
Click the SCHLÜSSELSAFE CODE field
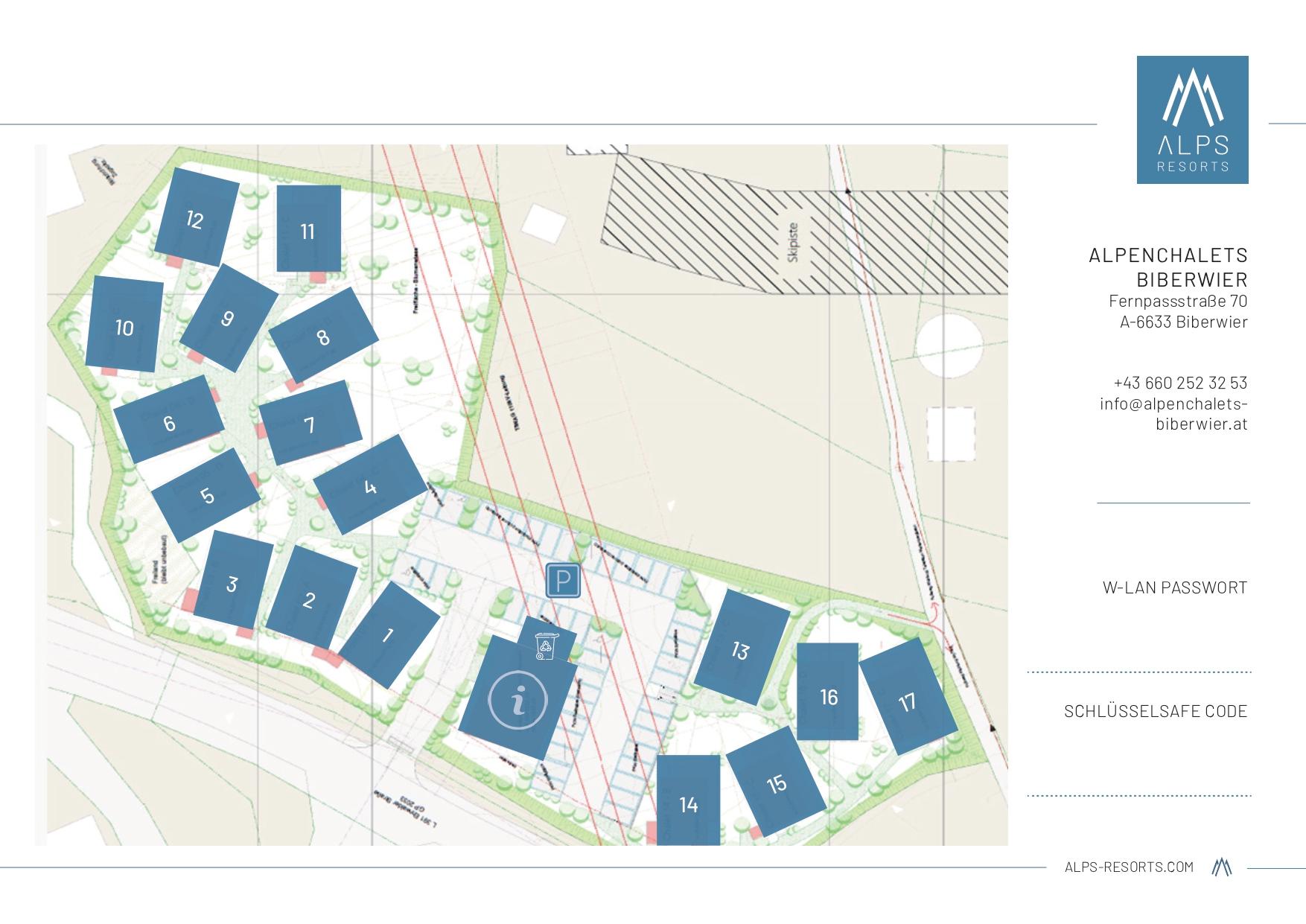1156,711
